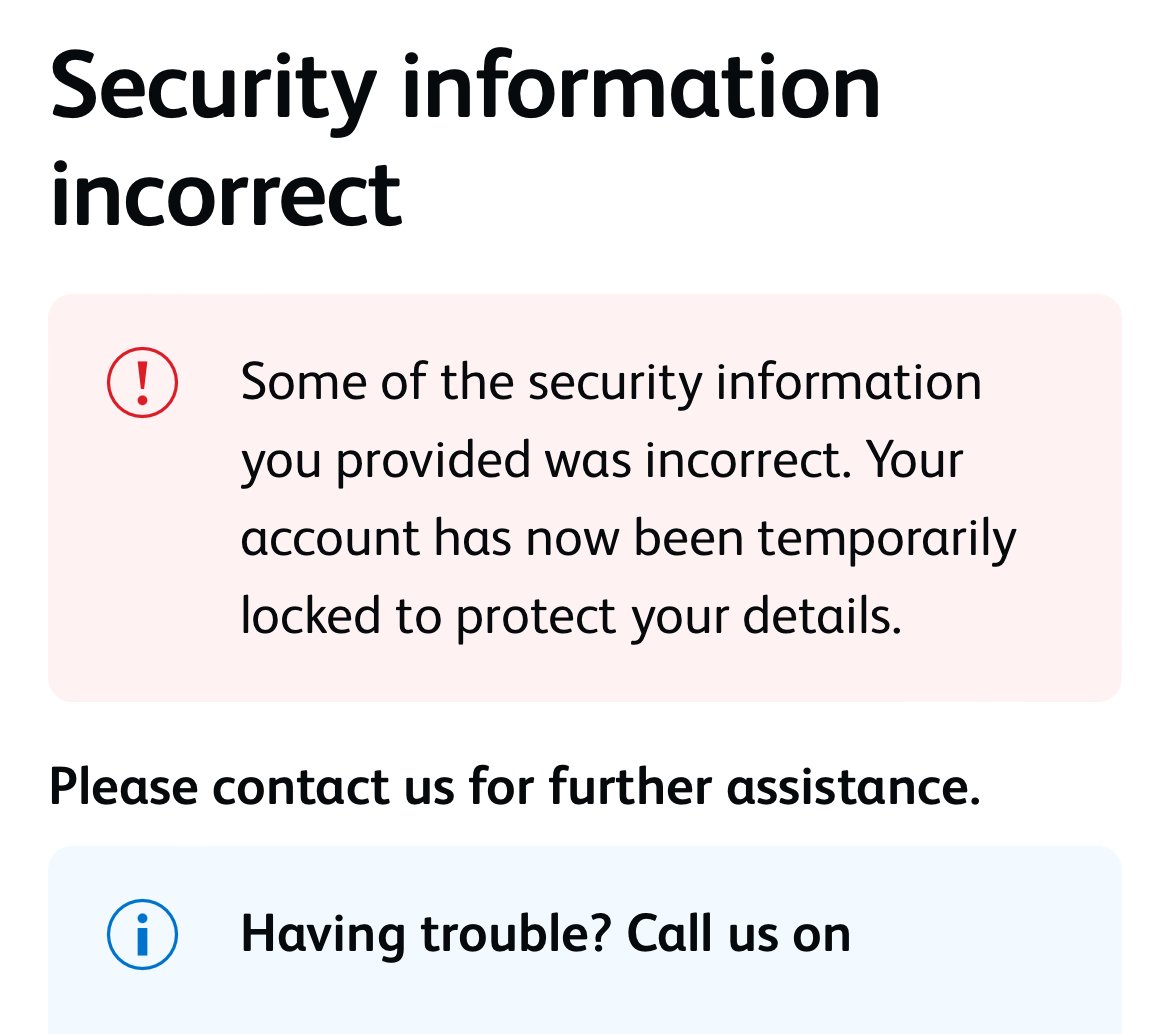
Task: Tap the word 'details.' at the error message end
Action: [823, 616]
